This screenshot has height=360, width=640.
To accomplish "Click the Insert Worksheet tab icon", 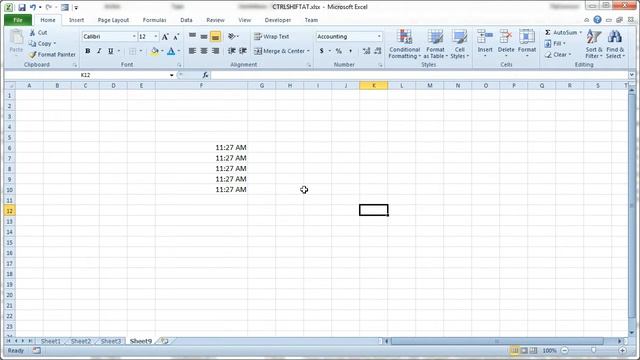I will tap(164, 341).
